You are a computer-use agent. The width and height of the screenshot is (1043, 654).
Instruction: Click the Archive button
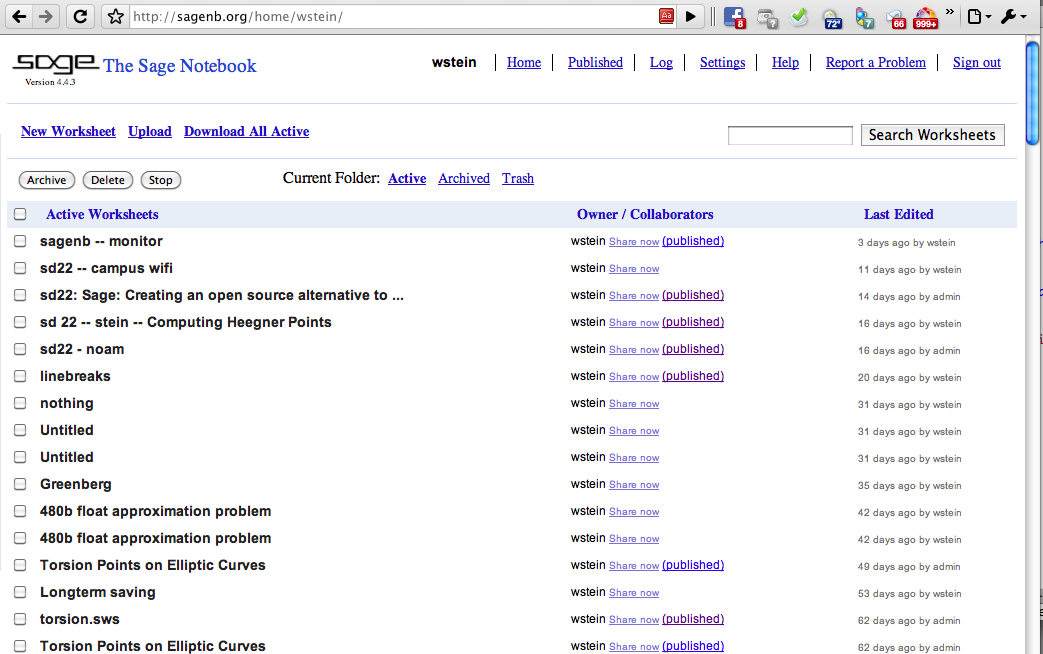(x=47, y=180)
